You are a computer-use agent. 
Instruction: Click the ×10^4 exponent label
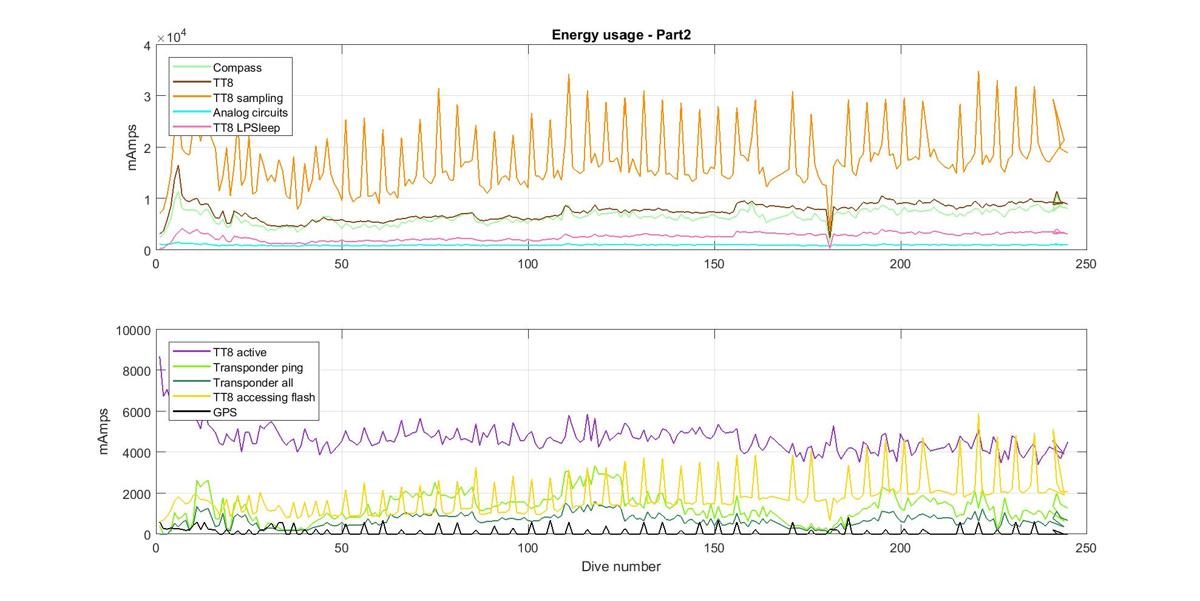coord(174,36)
